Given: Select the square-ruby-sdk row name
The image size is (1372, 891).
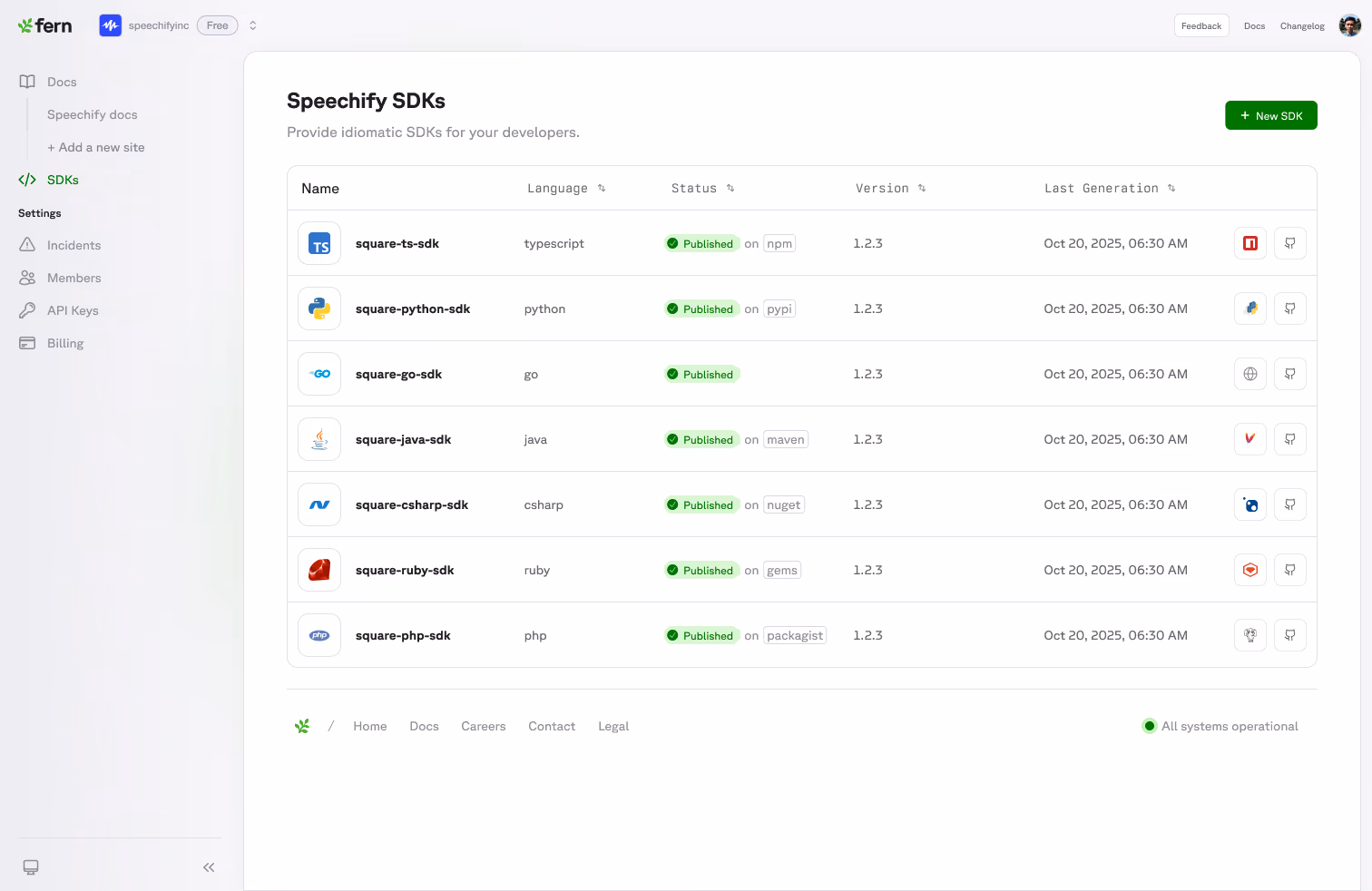Looking at the screenshot, I should [405, 570].
